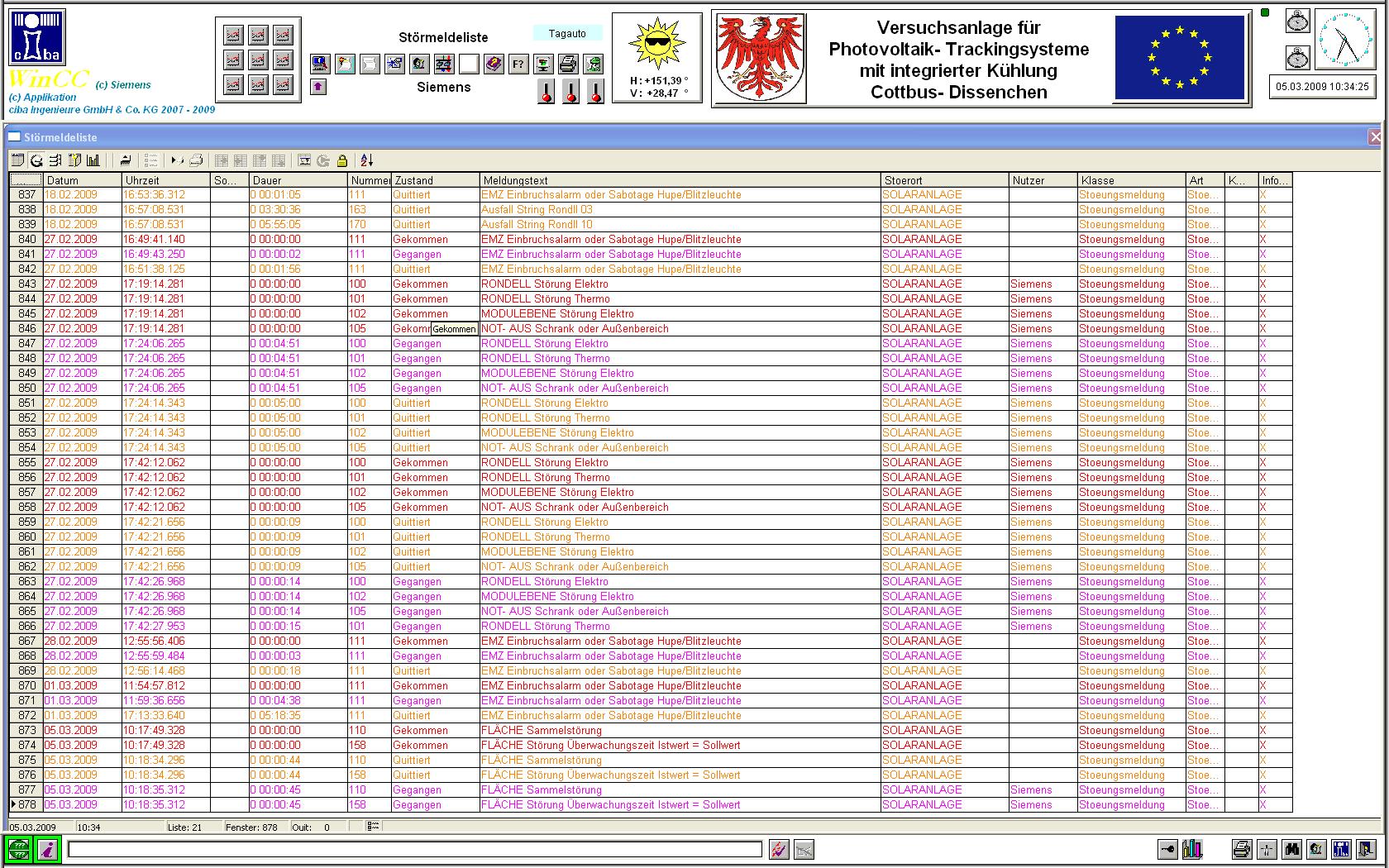The image size is (1389, 868).
Task: Click the purple info icon at bottom left
Action: [47, 849]
